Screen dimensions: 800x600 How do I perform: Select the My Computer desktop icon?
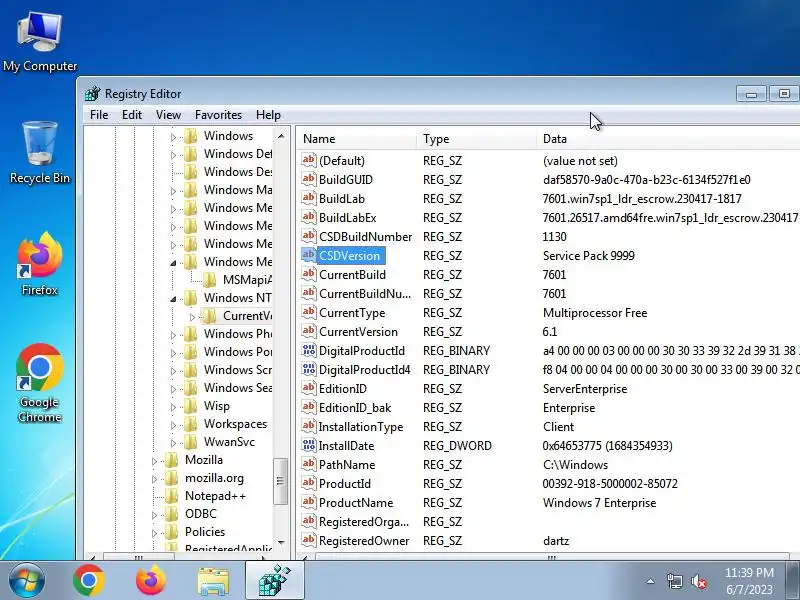click(40, 42)
